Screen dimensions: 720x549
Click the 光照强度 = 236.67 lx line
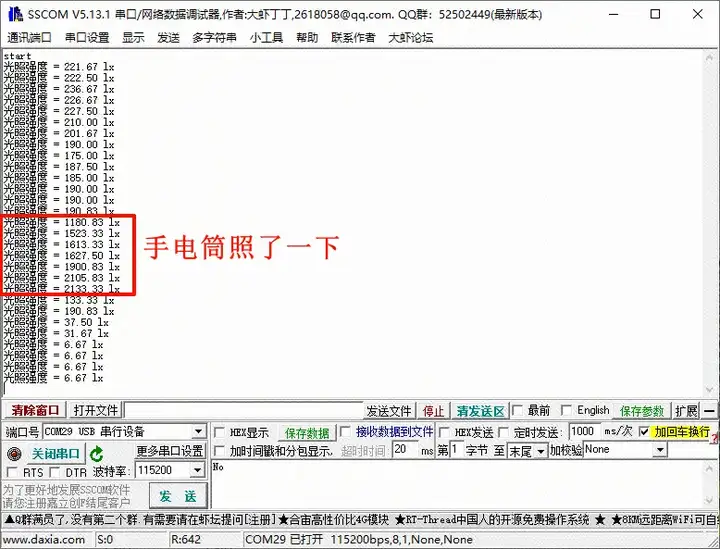coord(59,89)
